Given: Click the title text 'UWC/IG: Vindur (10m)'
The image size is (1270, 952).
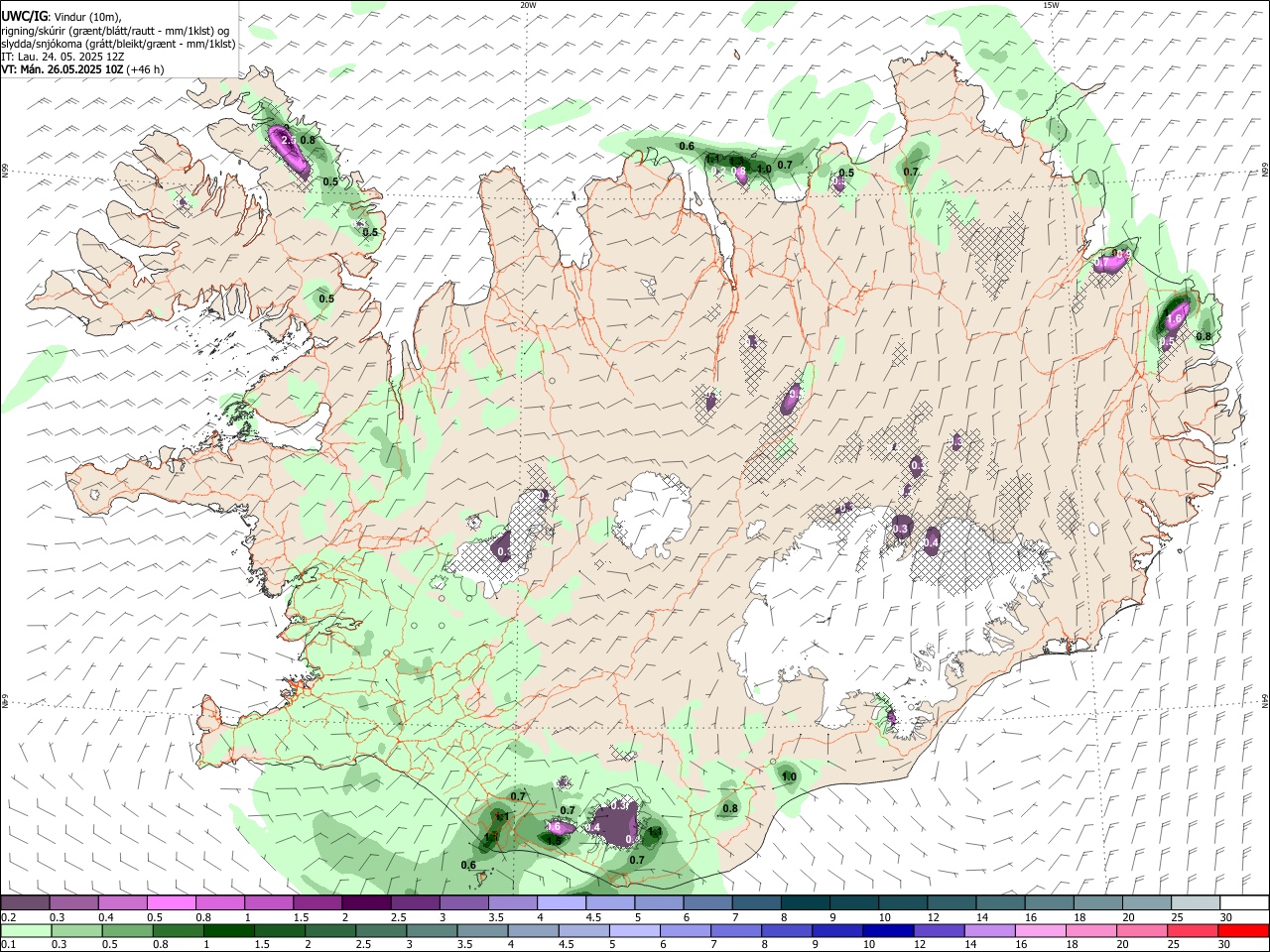Looking at the screenshot, I should (x=60, y=16).
